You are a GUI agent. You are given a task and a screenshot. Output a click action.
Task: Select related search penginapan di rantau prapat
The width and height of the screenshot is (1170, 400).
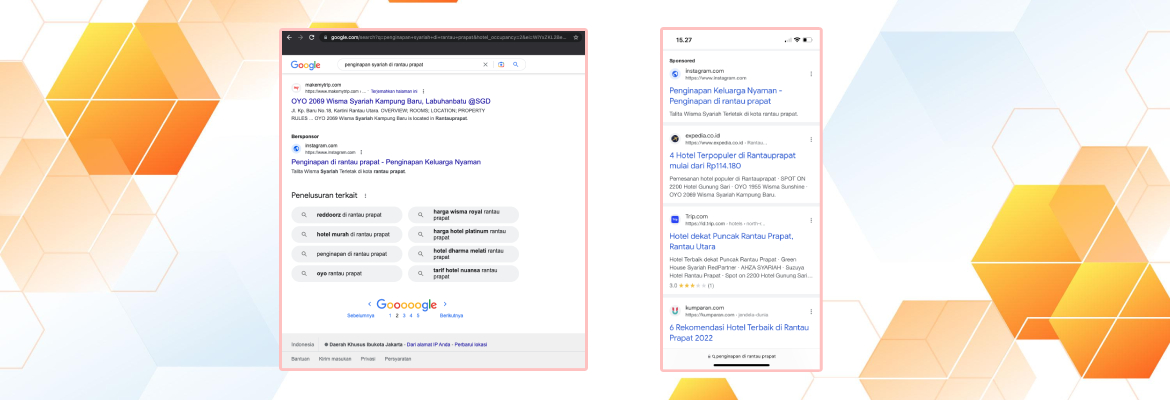point(347,254)
